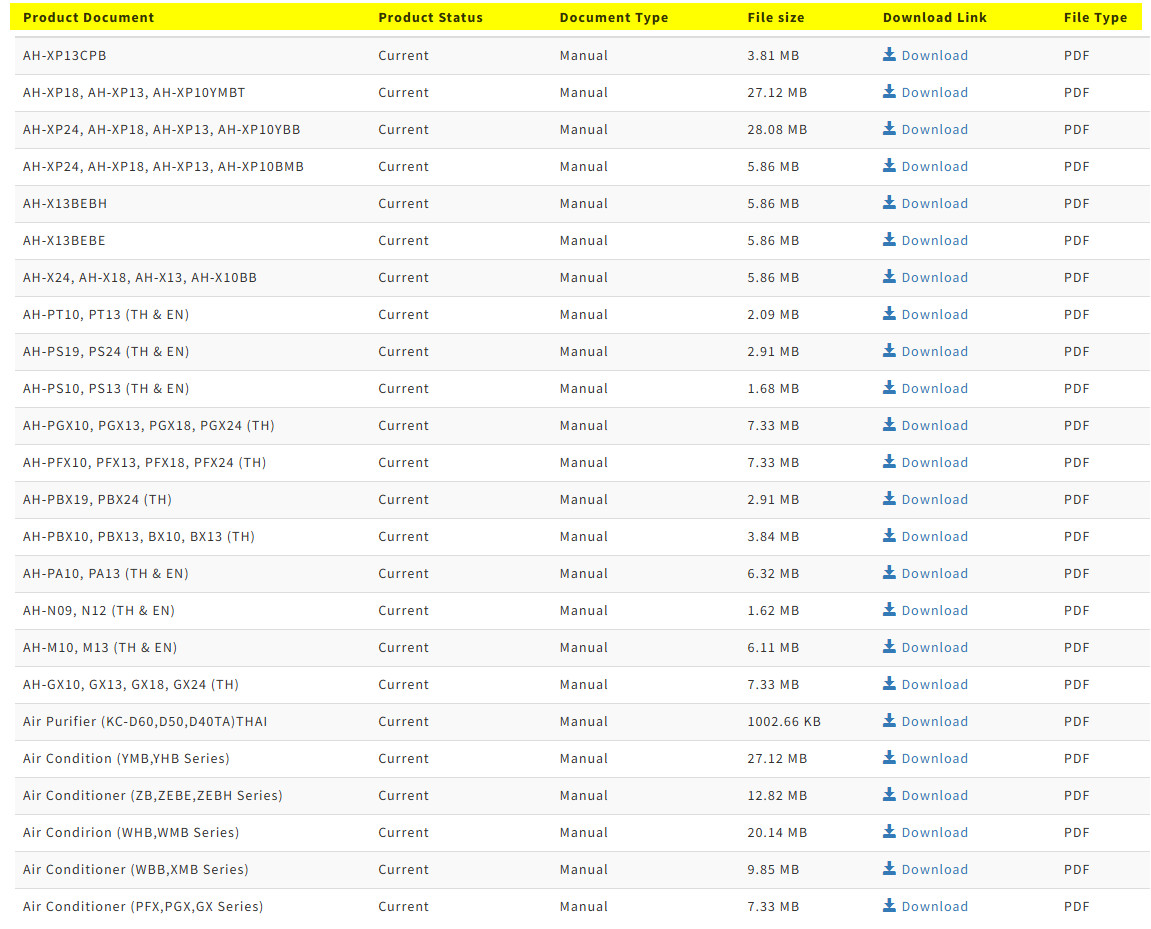Download the AH-PS19, PS24 manual
The height and width of the screenshot is (929, 1151).
(934, 352)
